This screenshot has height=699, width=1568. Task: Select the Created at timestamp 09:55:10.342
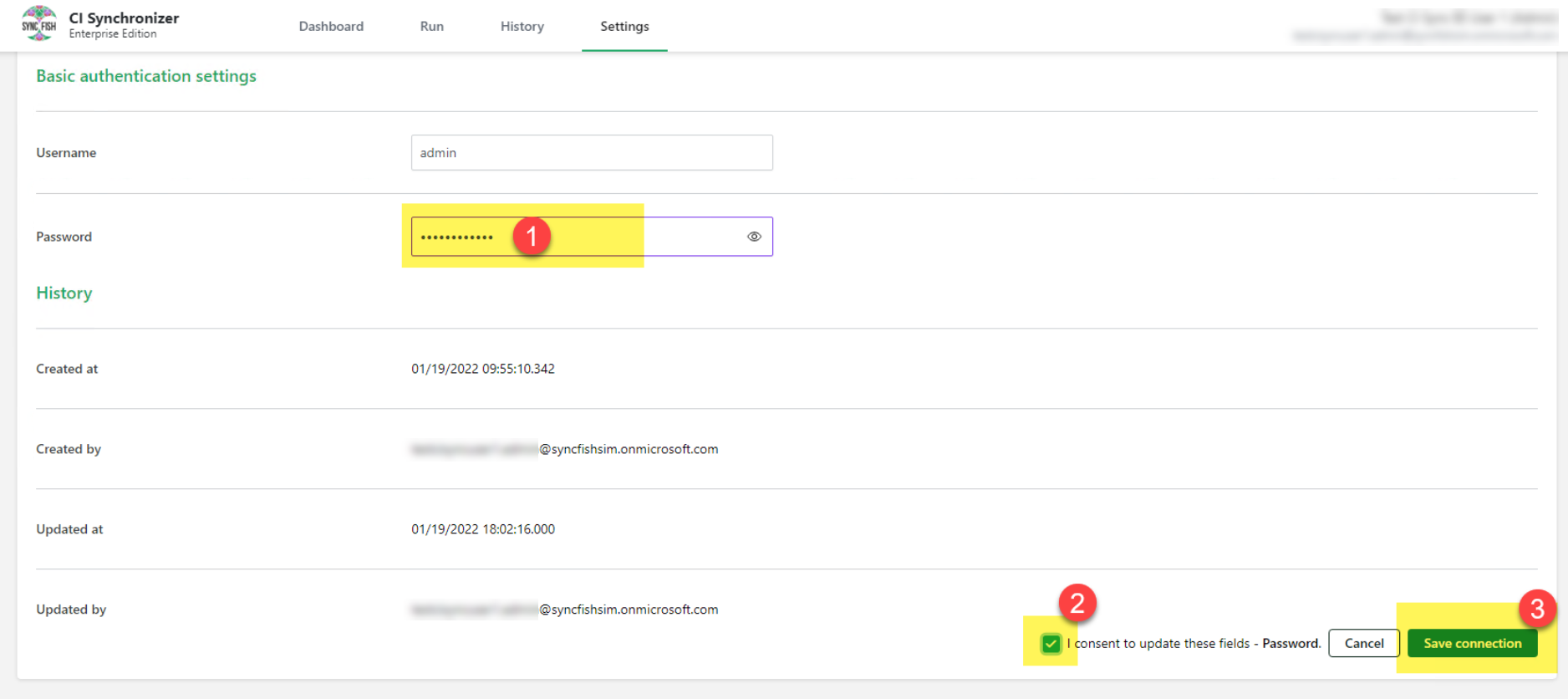[483, 369]
